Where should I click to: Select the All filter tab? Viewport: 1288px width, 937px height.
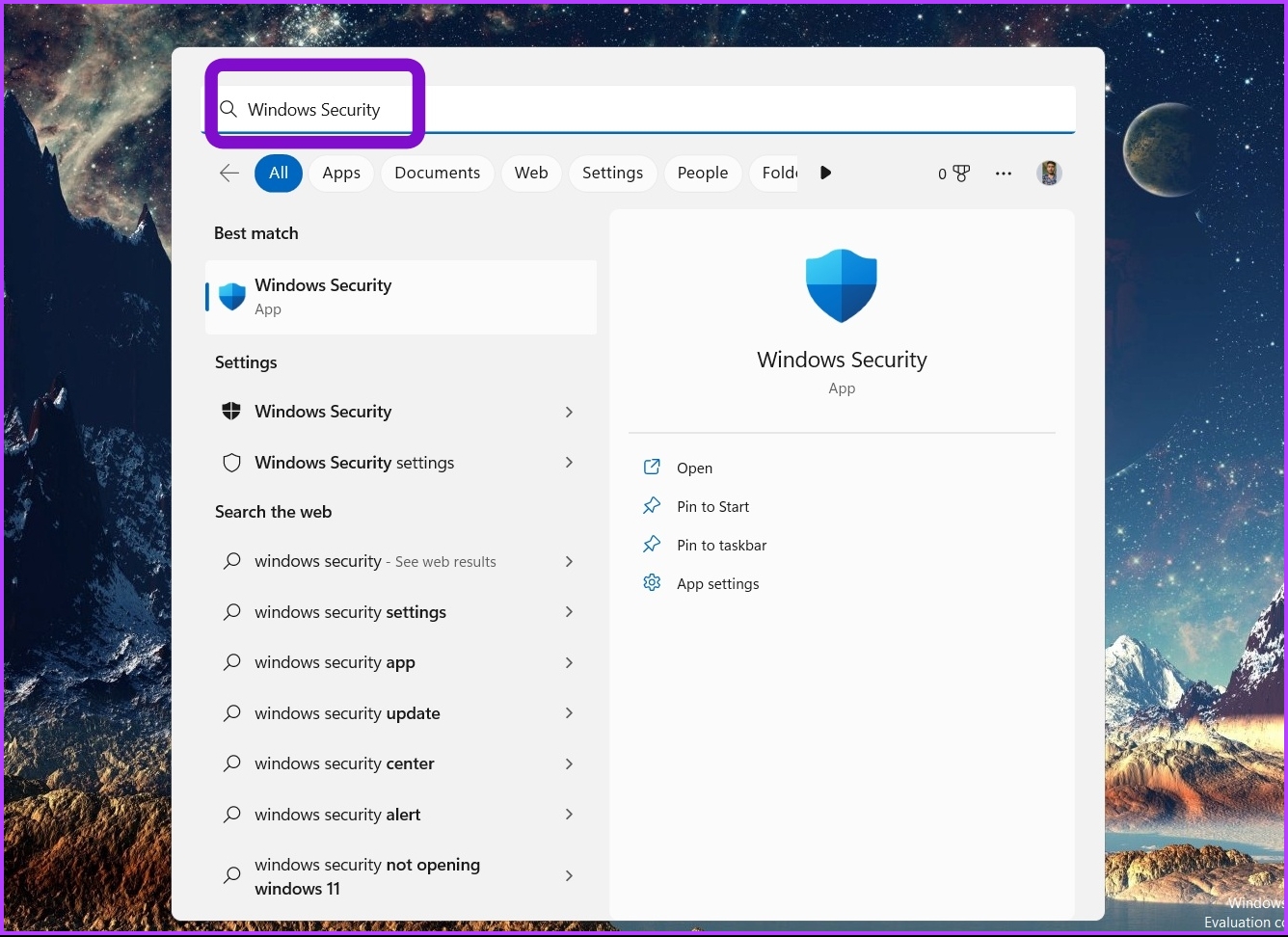tap(279, 174)
